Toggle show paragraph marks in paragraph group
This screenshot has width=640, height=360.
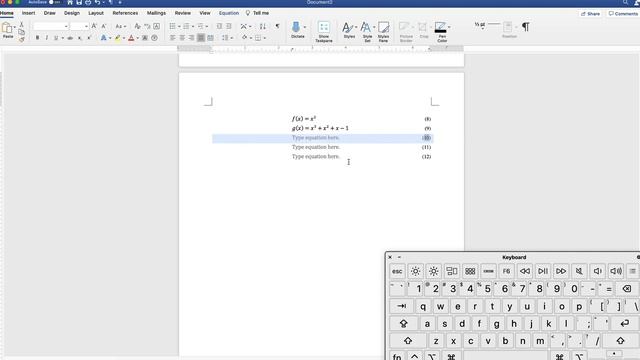coord(277,26)
